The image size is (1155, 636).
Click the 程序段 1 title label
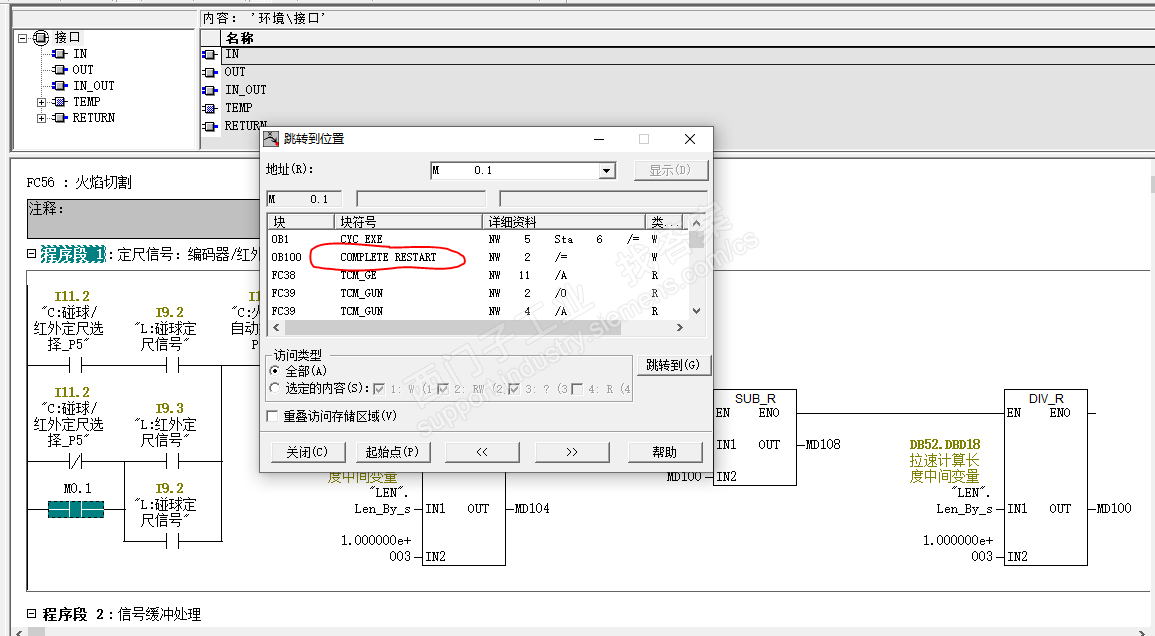click(74, 254)
